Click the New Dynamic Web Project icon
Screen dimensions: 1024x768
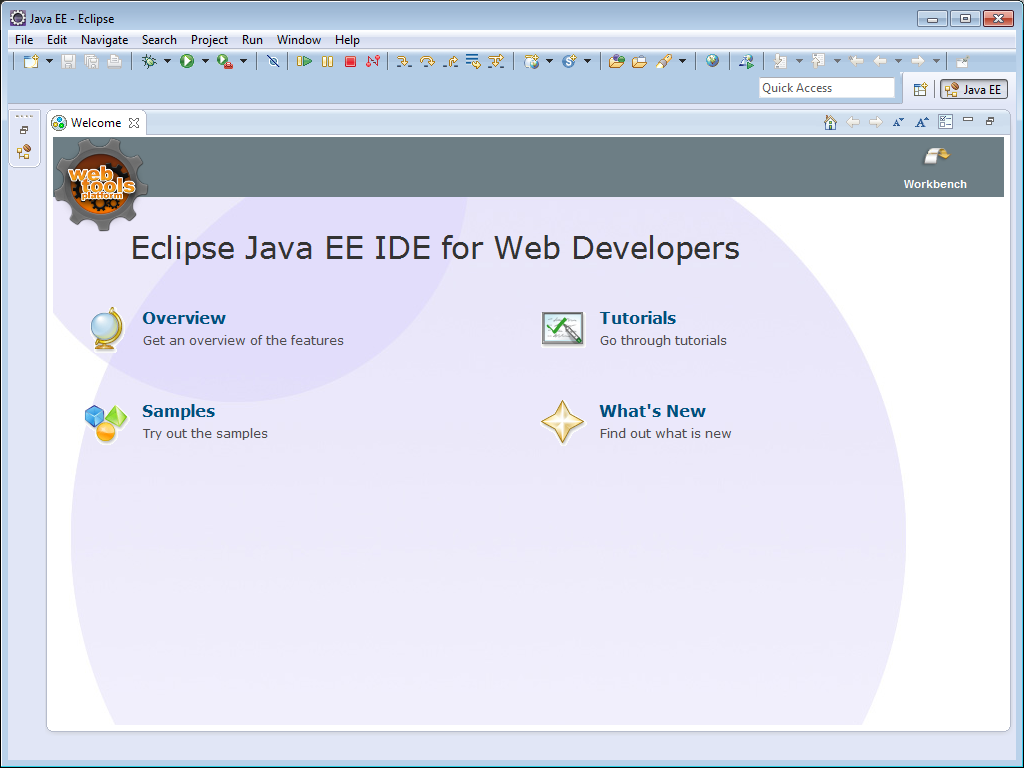point(532,61)
